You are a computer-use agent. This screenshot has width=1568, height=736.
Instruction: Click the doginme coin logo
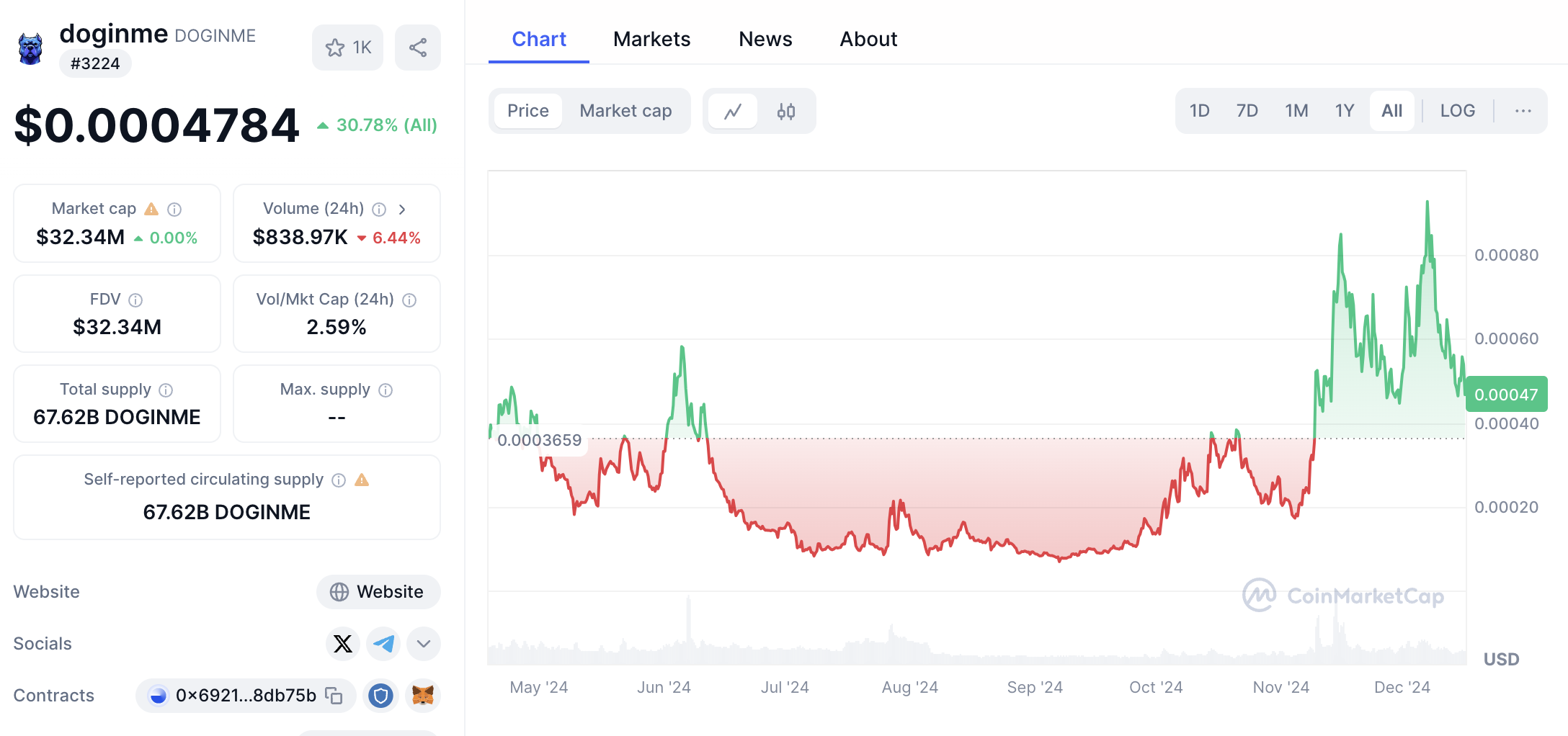(30, 49)
